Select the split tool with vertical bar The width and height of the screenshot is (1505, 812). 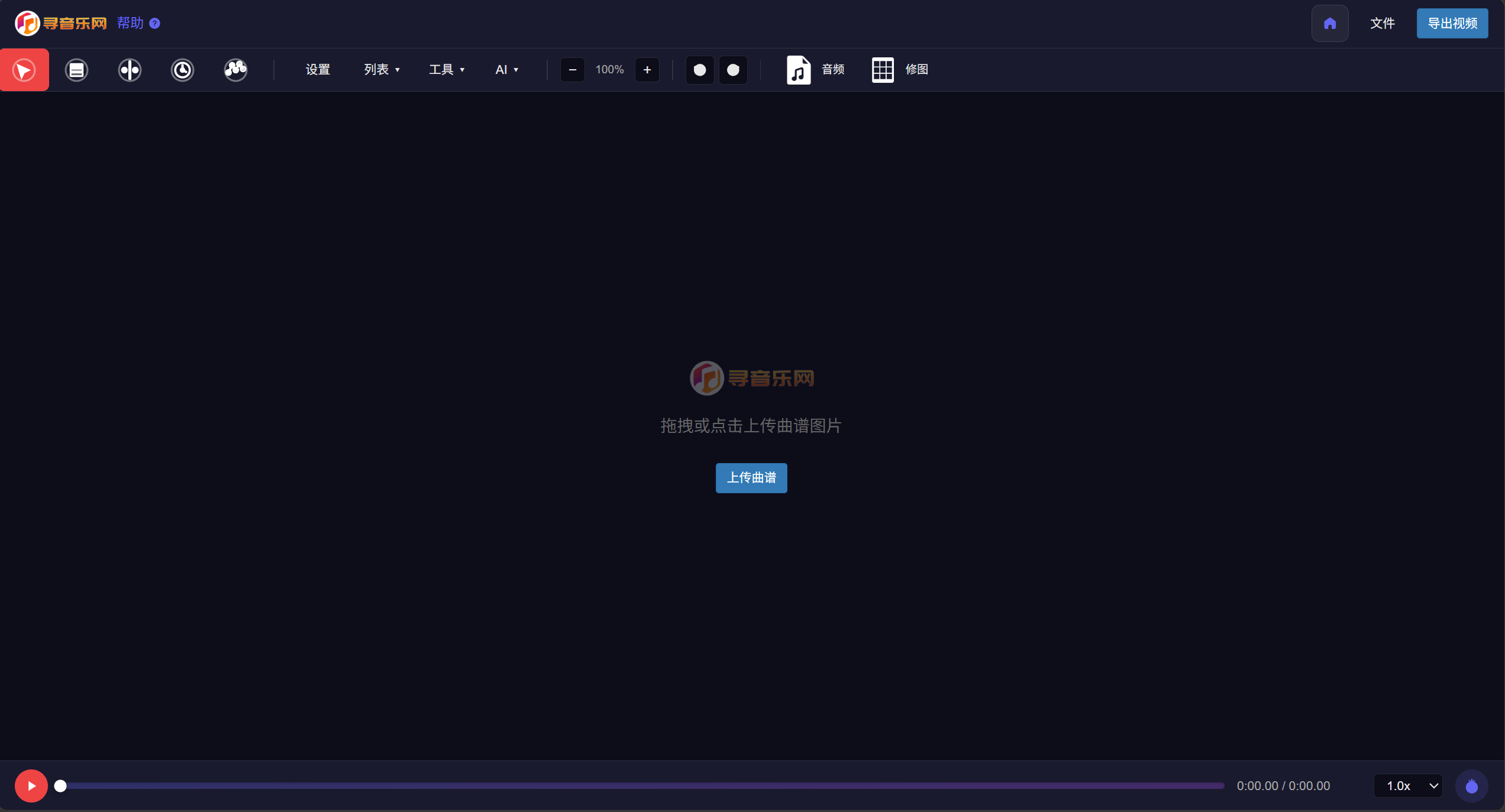point(130,70)
